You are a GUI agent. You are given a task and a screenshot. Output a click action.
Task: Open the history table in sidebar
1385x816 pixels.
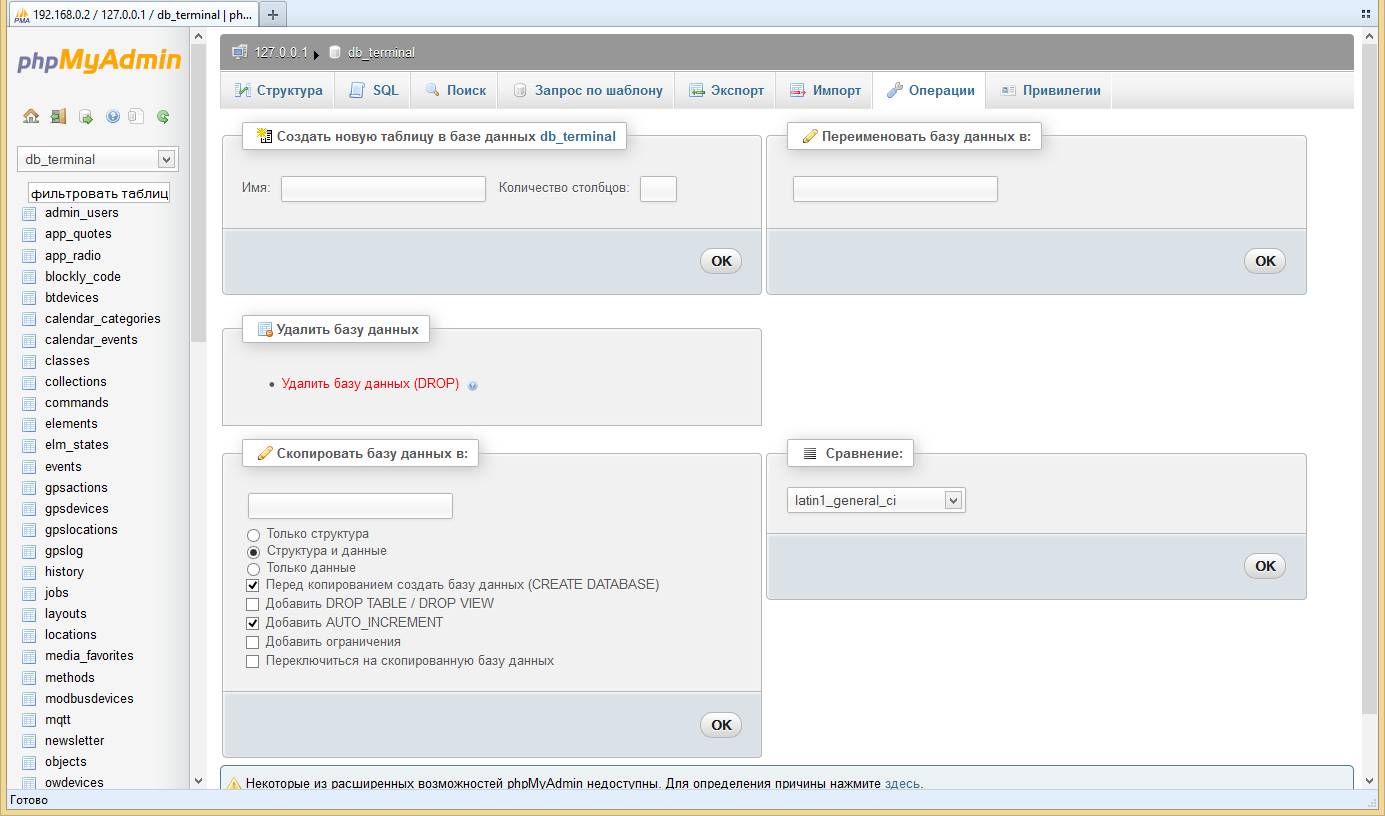coord(64,572)
